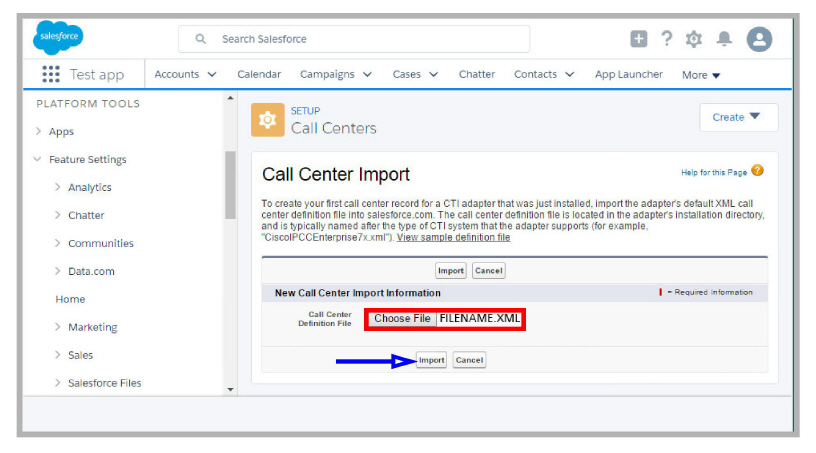Expand the Accounts tab dropdown arrow

pos(212,74)
